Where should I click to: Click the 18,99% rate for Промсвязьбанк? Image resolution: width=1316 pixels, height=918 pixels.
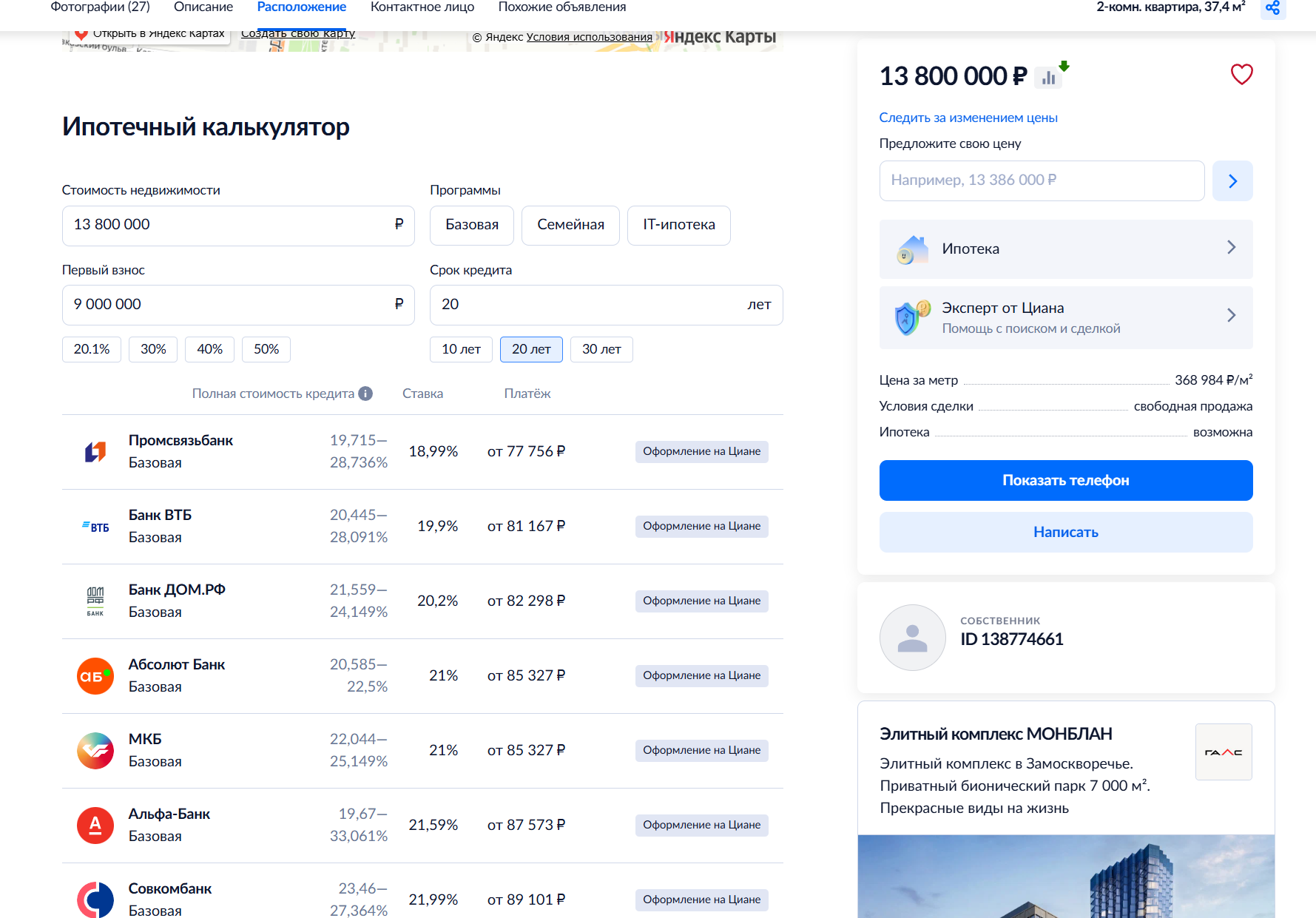[x=433, y=451]
